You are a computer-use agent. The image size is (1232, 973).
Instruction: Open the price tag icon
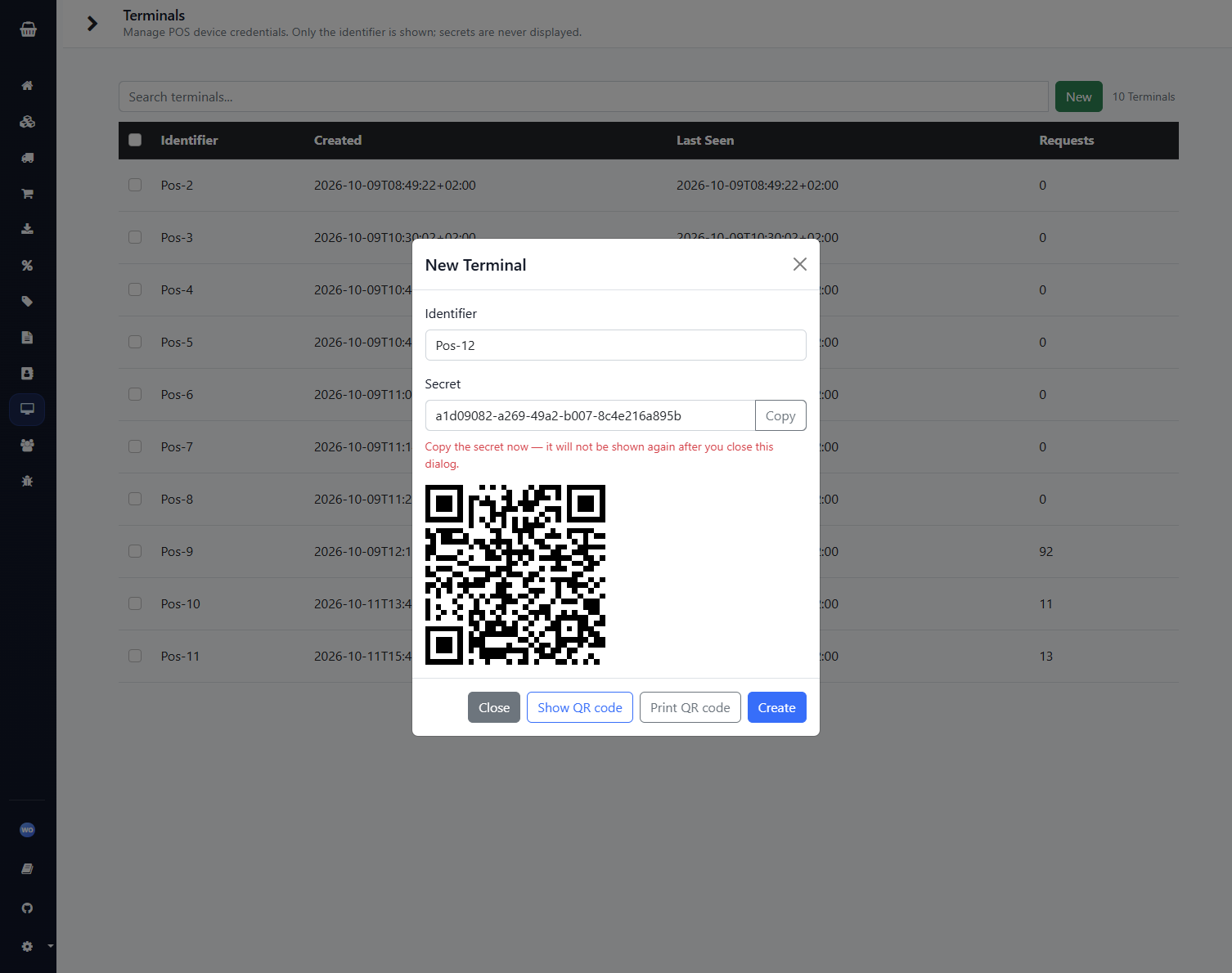click(27, 301)
